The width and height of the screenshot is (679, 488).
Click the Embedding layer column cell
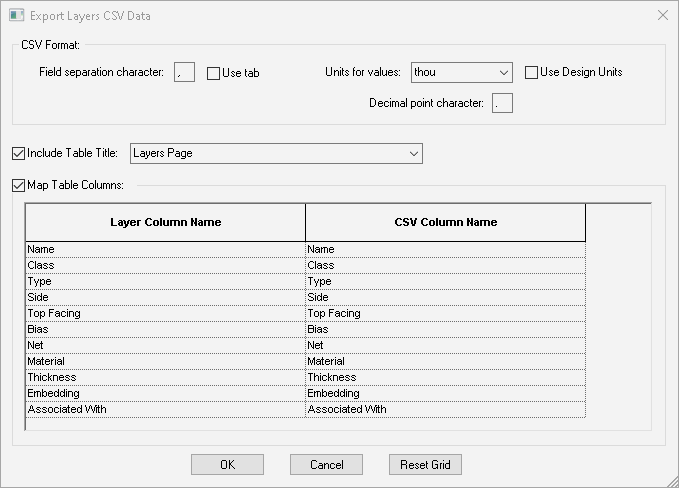[x=165, y=393]
